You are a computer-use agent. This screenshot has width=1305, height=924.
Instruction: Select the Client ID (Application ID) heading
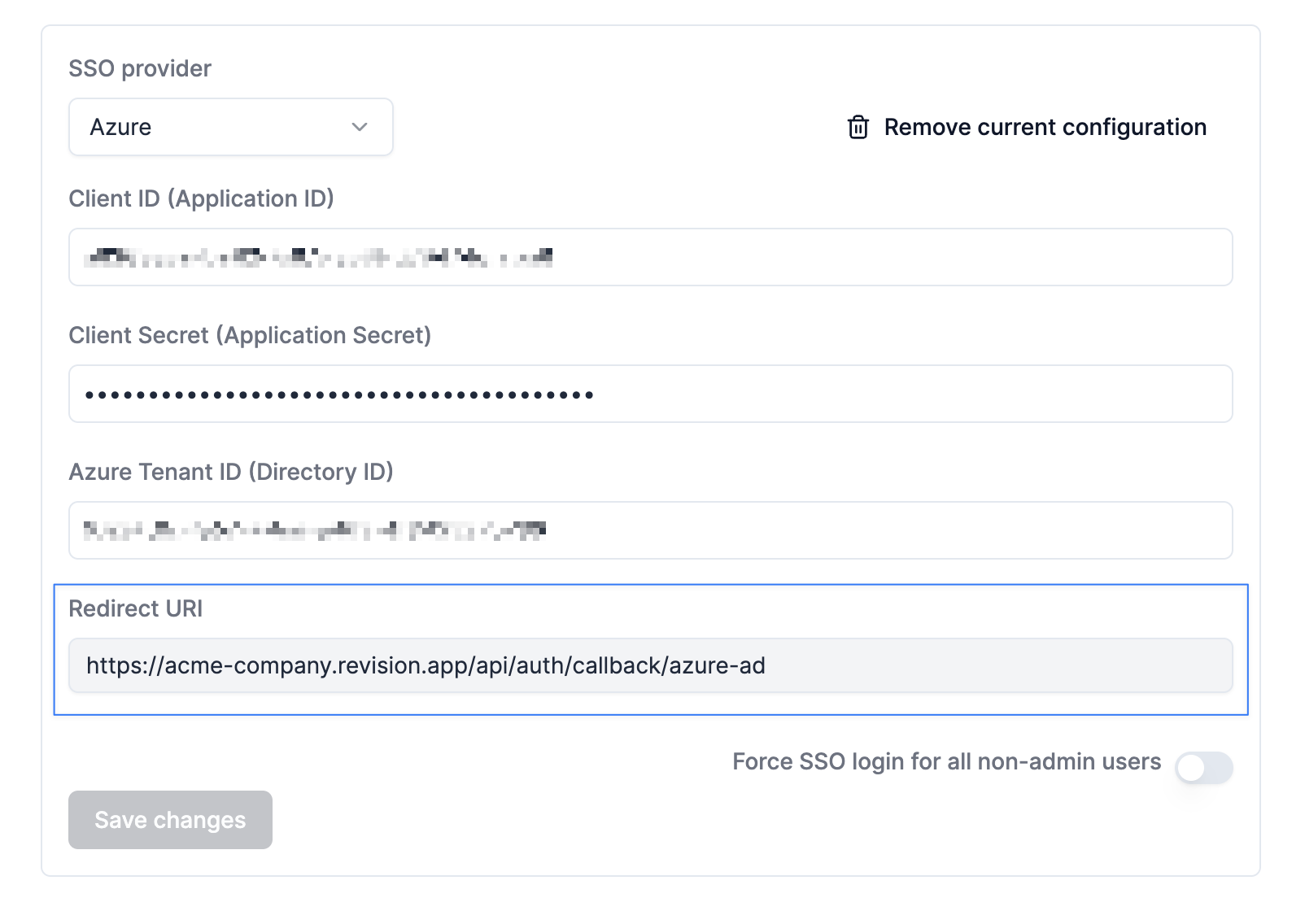(x=202, y=198)
